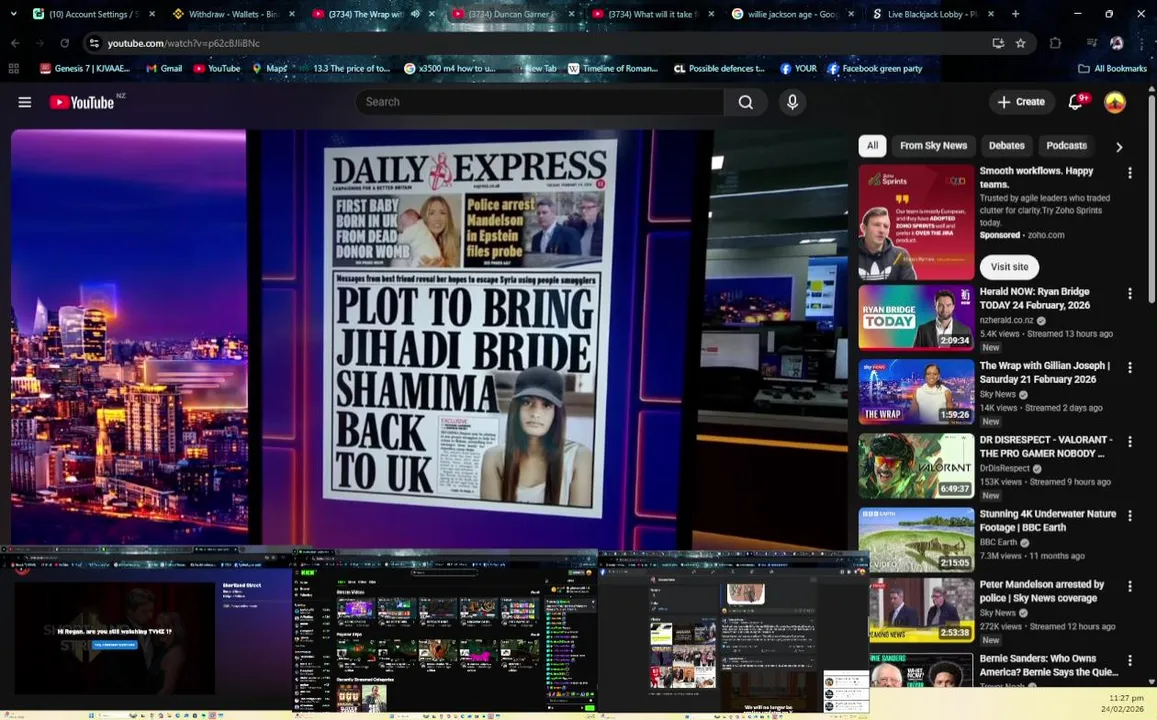
Task: Select the From Sky News chip
Action: (933, 145)
